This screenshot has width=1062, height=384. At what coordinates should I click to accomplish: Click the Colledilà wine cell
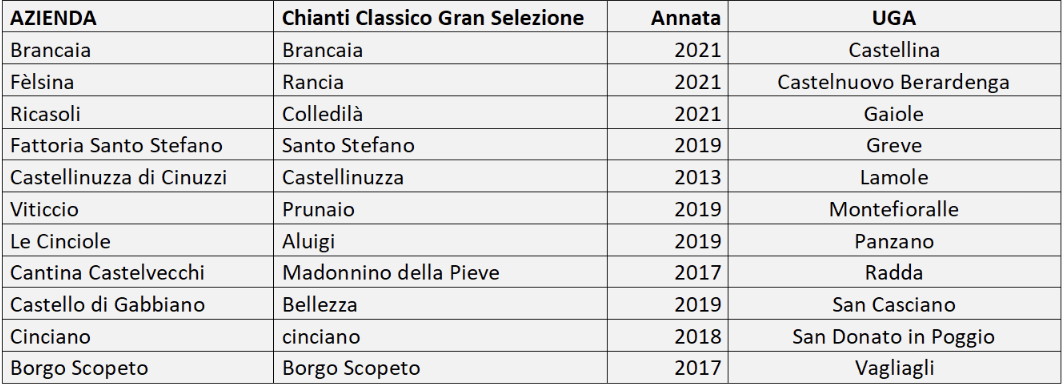(x=440, y=114)
